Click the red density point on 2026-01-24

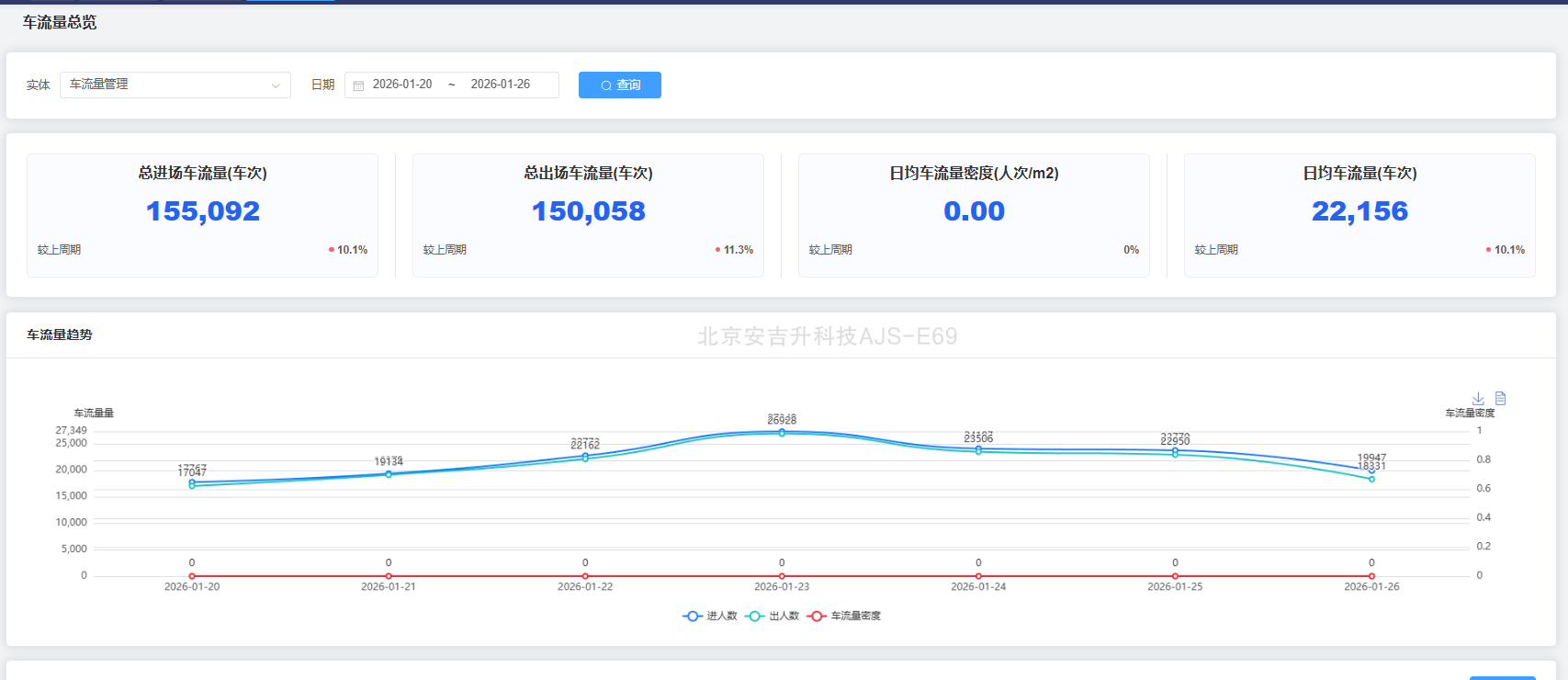(x=978, y=576)
